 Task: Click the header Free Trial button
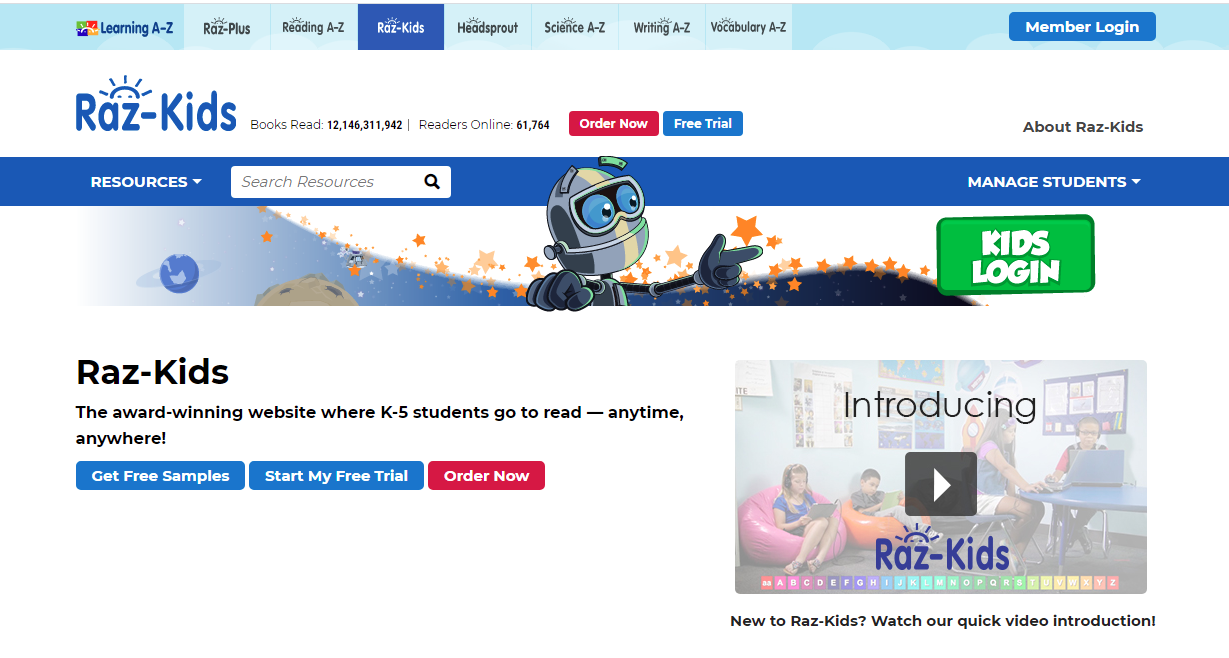703,124
